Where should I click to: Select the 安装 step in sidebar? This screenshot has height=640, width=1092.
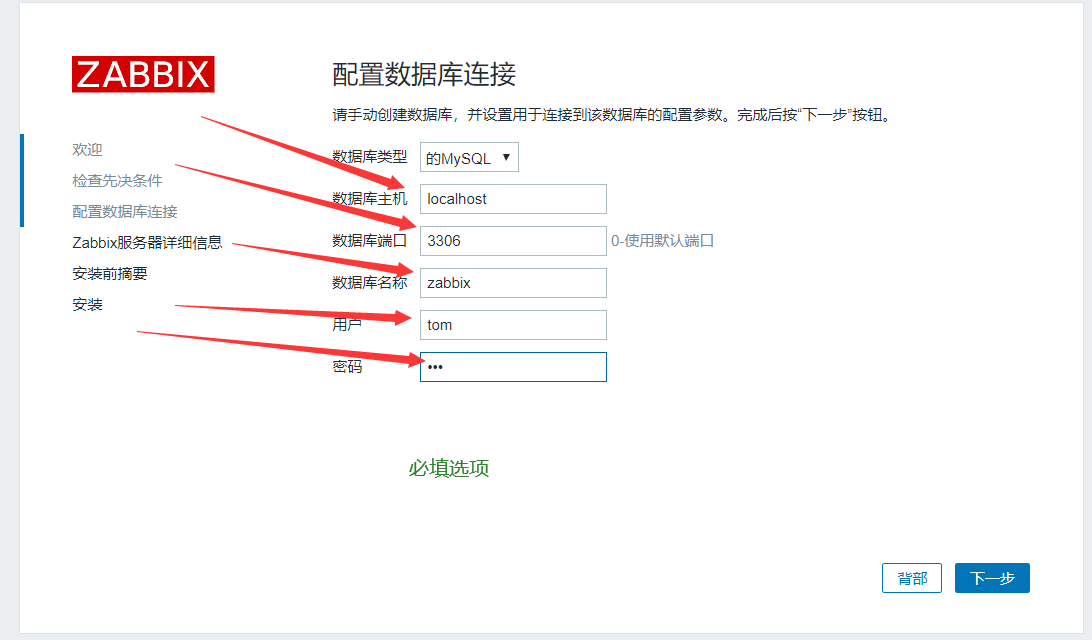point(87,304)
